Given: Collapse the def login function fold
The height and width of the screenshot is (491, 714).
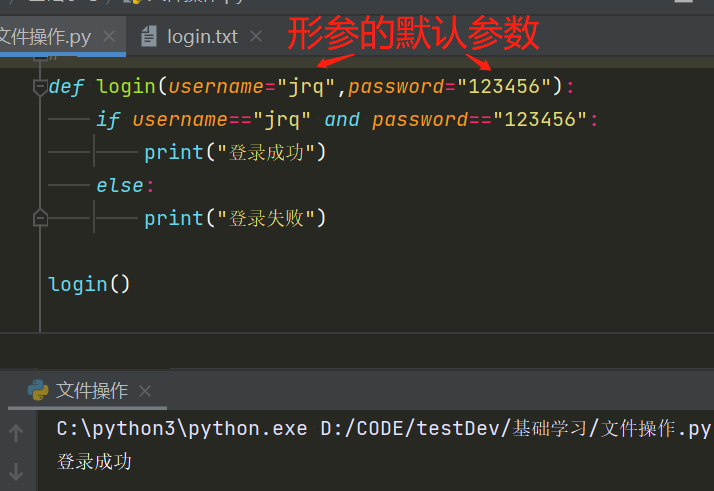Looking at the screenshot, I should 40,87.
